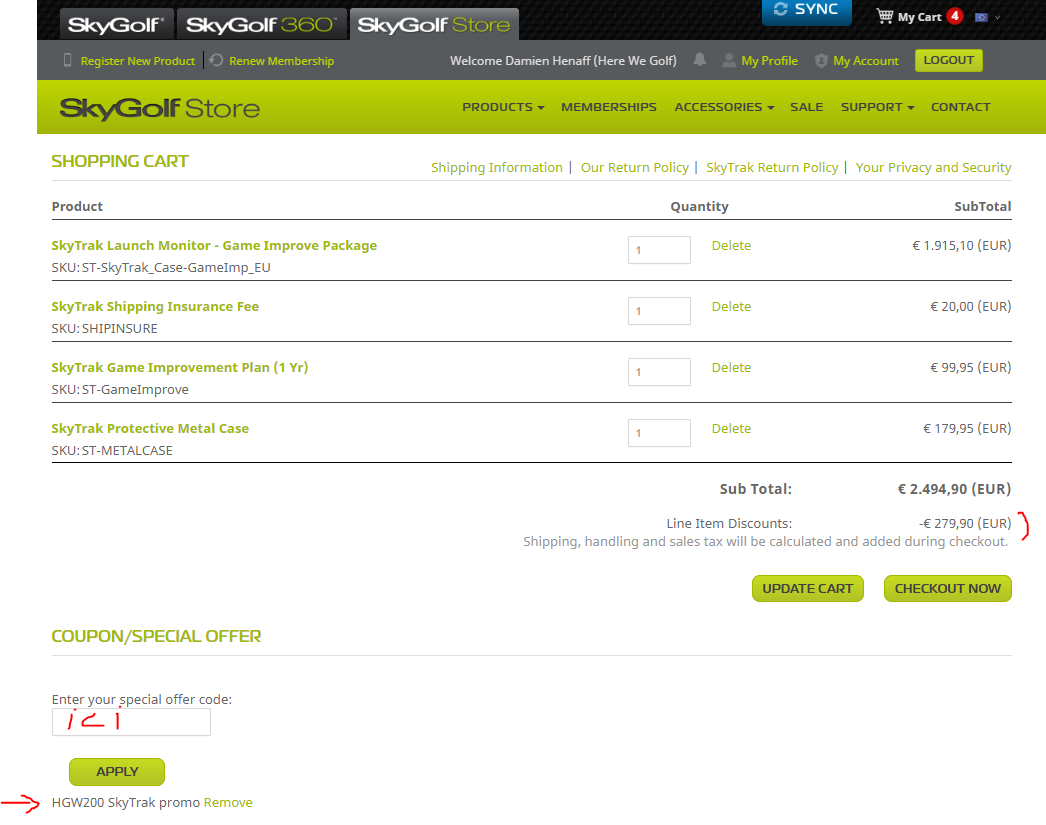Click the SKU: SHIPINSURE text
This screenshot has width=1046, height=825.
tap(105, 329)
